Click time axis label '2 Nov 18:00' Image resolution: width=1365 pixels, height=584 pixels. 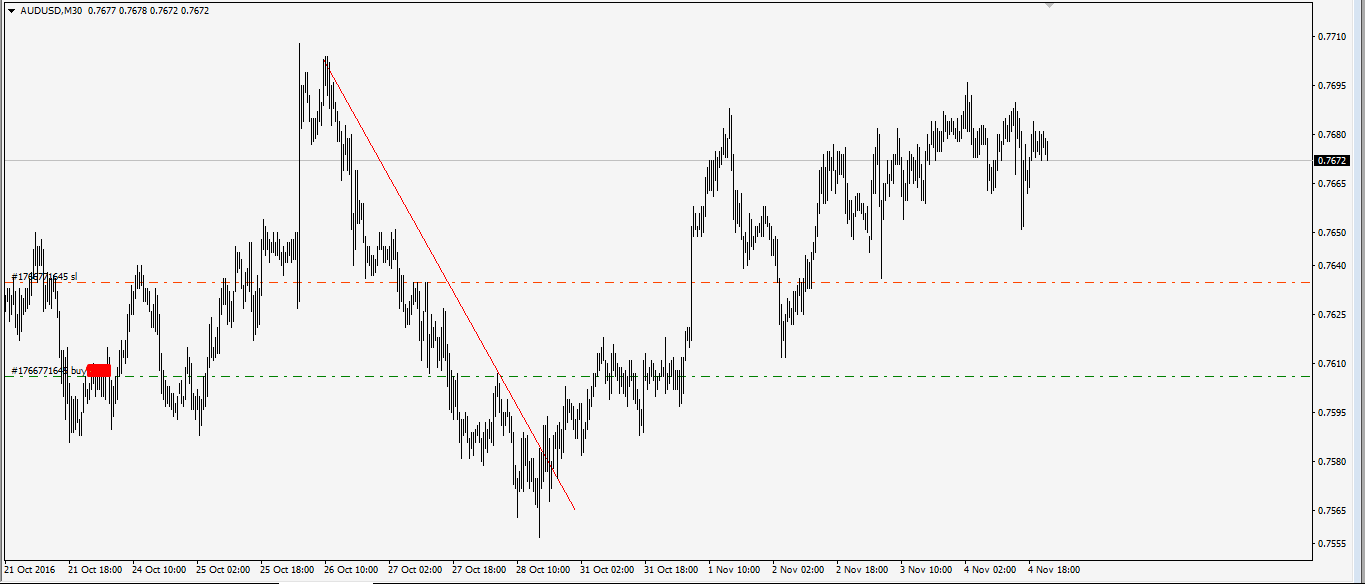(862, 569)
